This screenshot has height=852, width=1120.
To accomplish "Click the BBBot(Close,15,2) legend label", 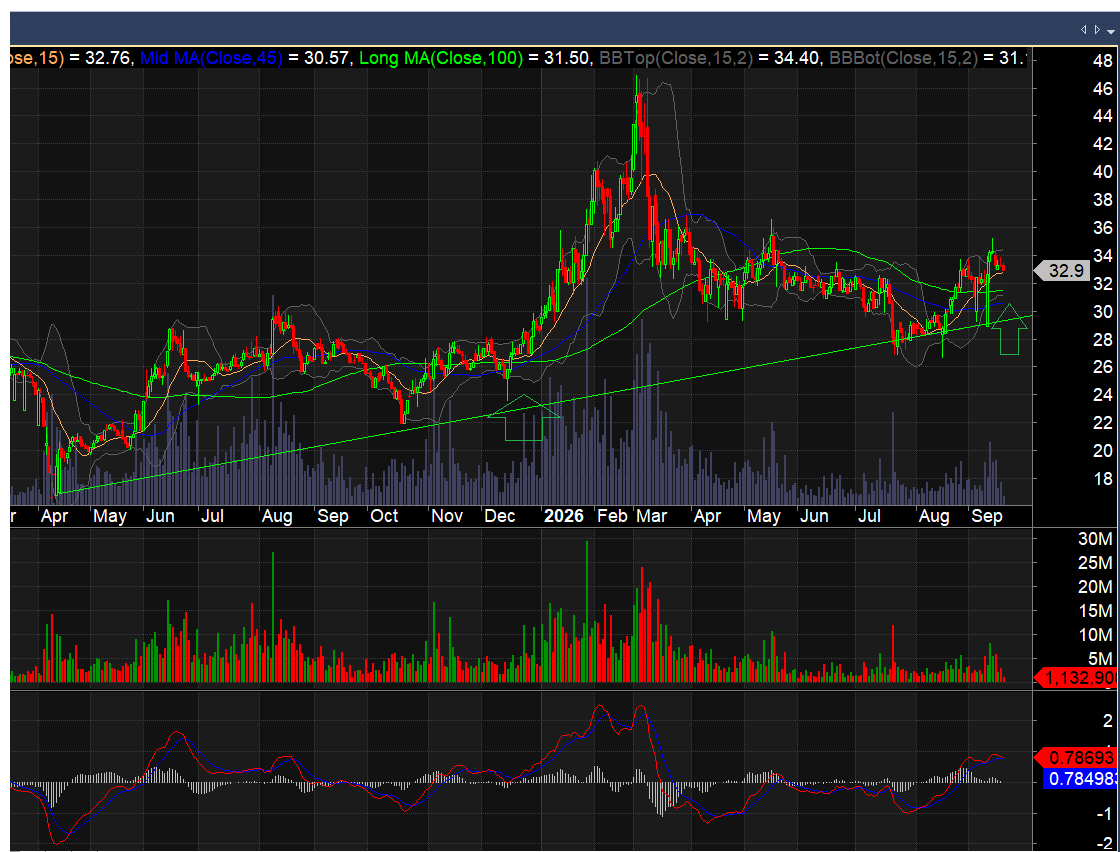I will [x=904, y=58].
